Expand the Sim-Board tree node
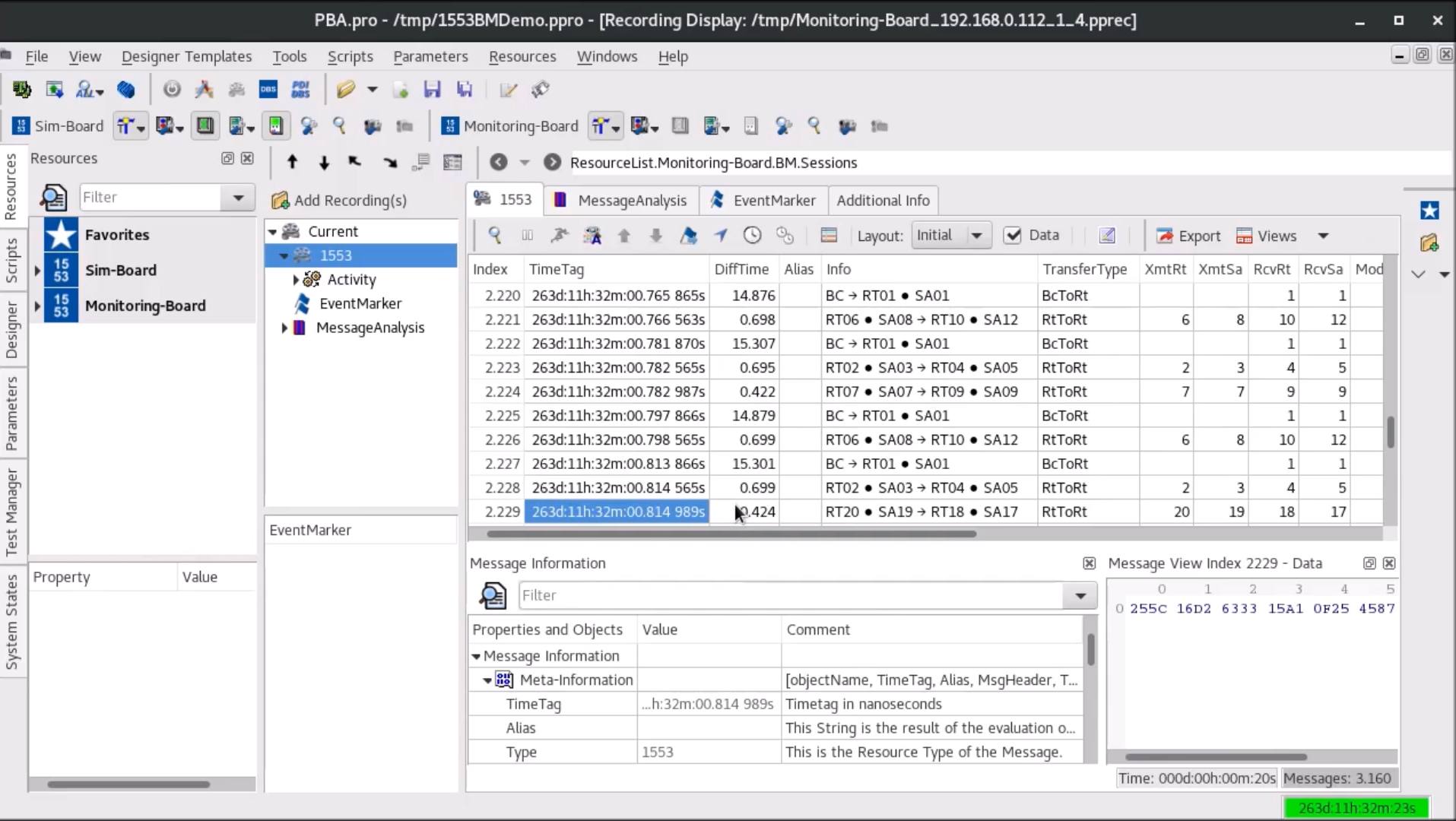This screenshot has width=1456, height=821. 36,271
